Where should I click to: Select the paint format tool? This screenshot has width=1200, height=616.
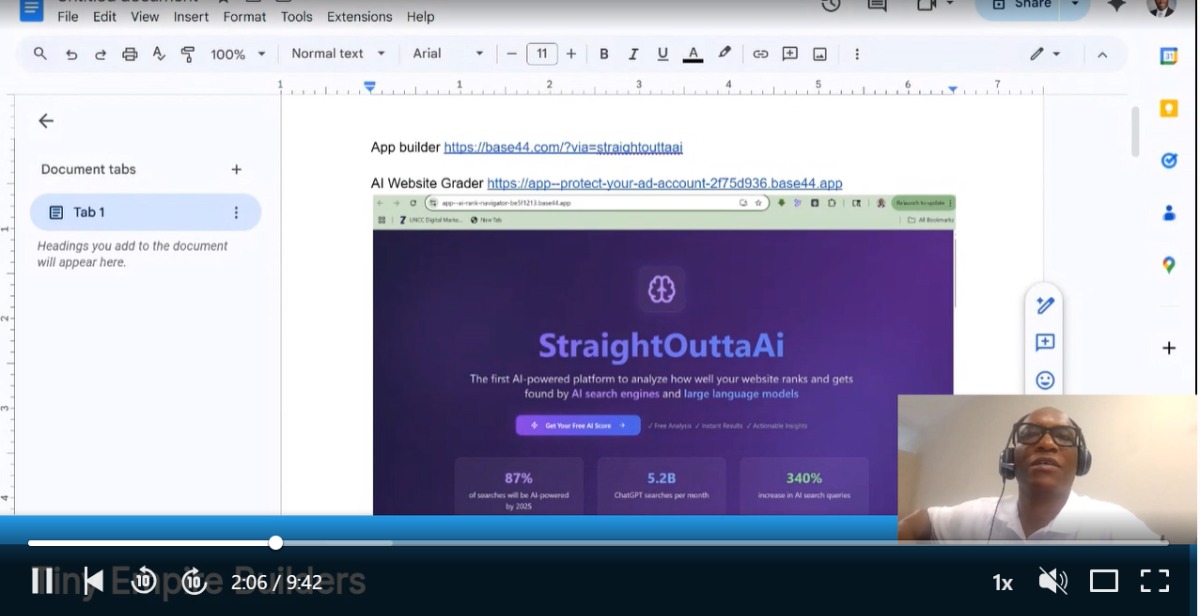coord(188,54)
